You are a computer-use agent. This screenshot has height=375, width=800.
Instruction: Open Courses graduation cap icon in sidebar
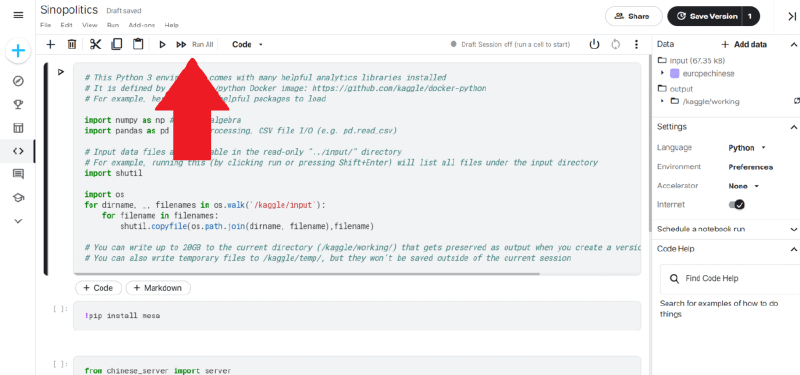(x=18, y=198)
